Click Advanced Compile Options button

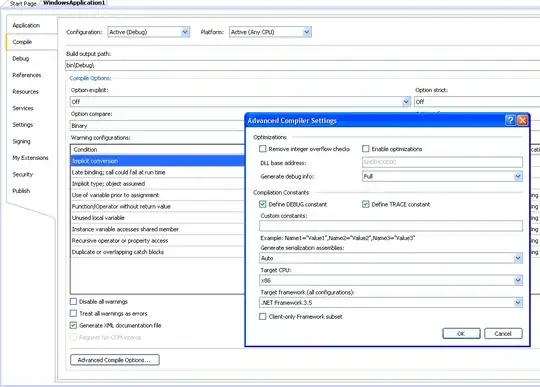[x=115, y=360]
